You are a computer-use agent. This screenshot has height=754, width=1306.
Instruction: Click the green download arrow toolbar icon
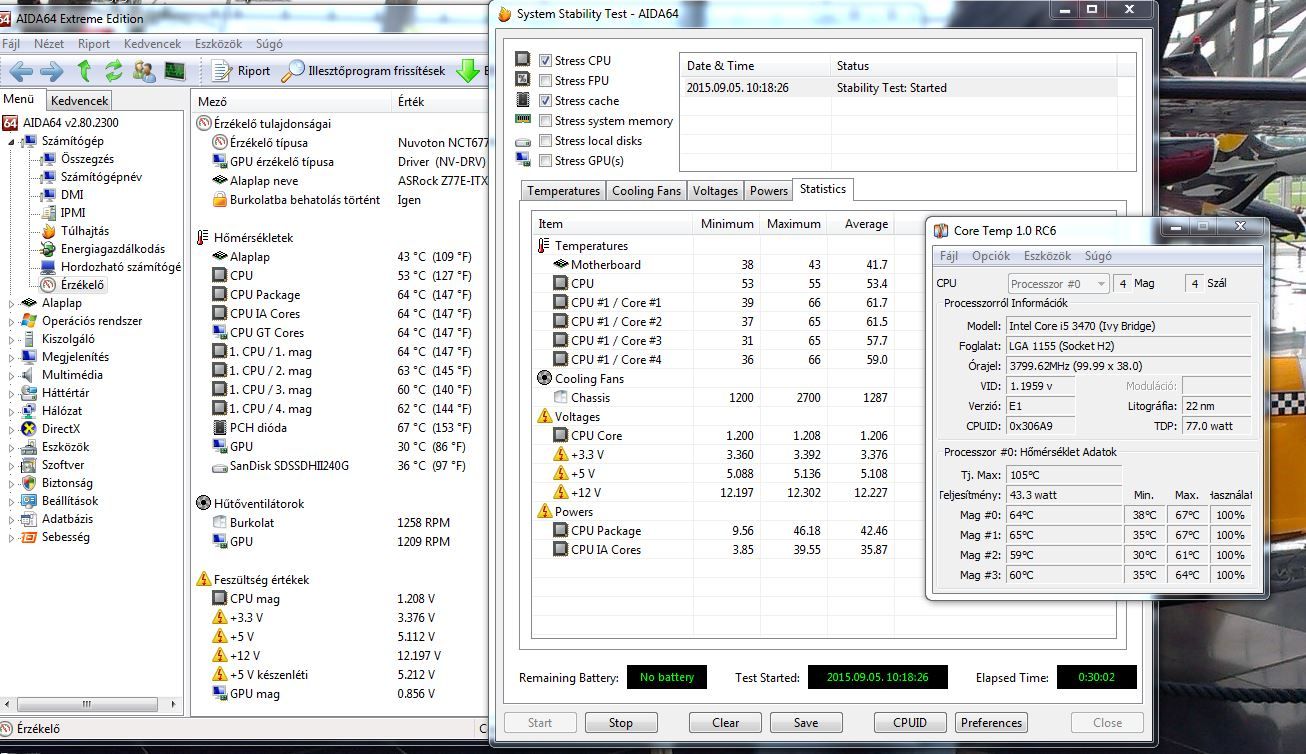point(467,71)
